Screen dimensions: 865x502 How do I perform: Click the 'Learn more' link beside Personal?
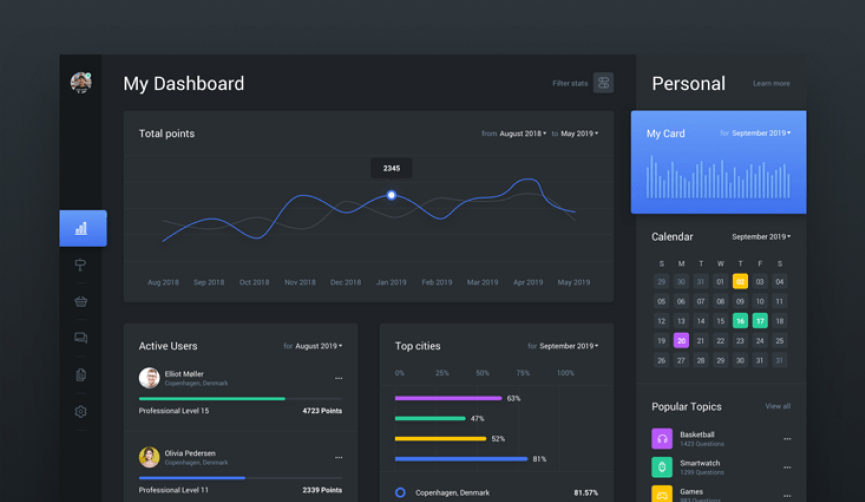pyautogui.click(x=771, y=84)
